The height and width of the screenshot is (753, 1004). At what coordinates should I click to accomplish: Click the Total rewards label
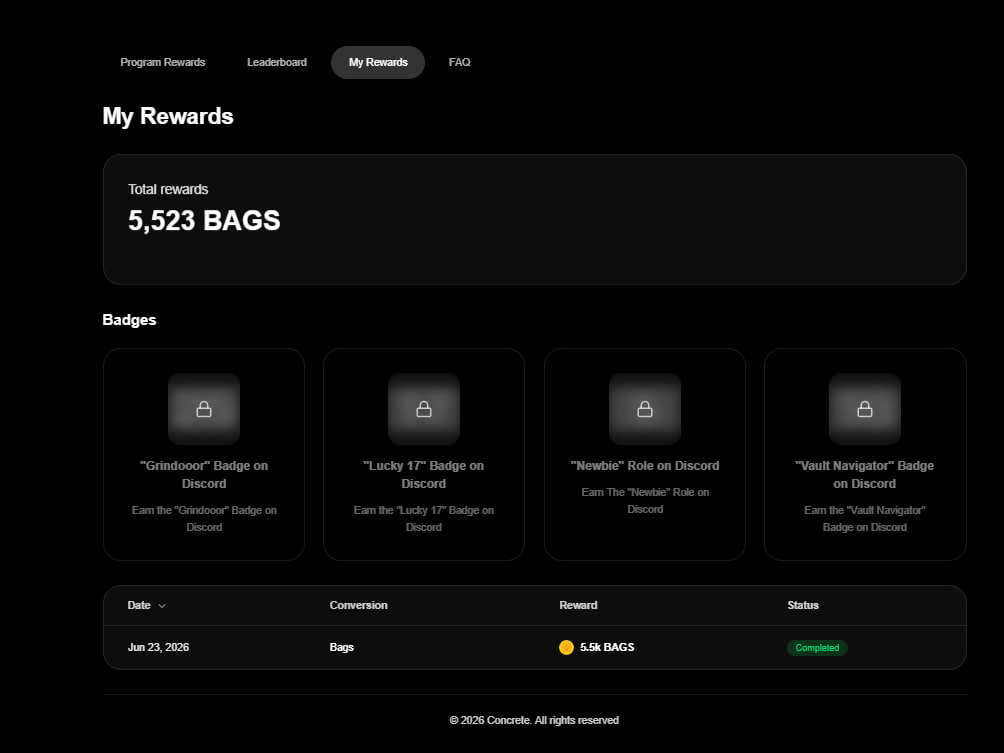click(x=168, y=190)
